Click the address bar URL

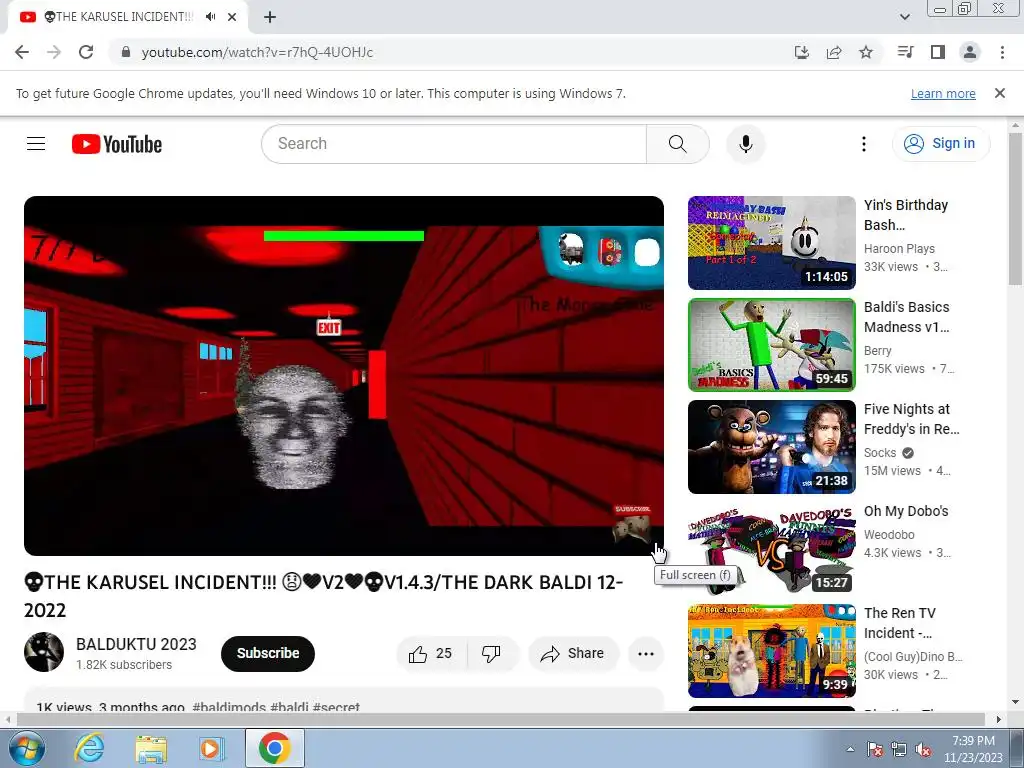257,52
